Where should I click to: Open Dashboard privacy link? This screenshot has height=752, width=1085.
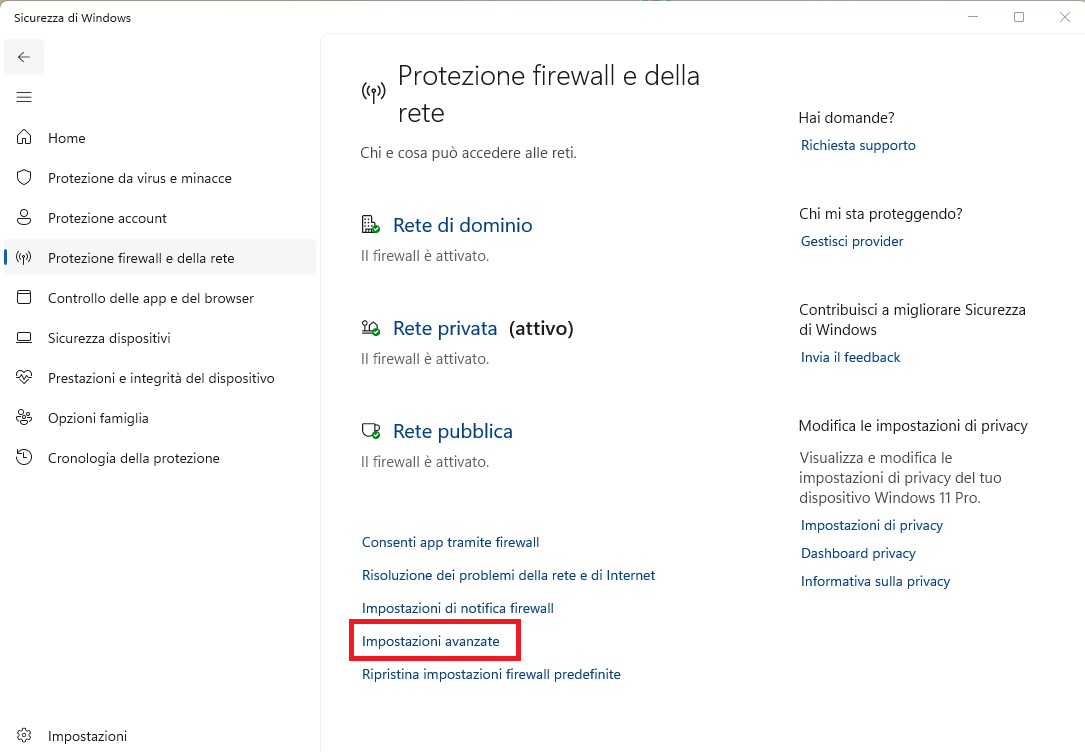(858, 553)
